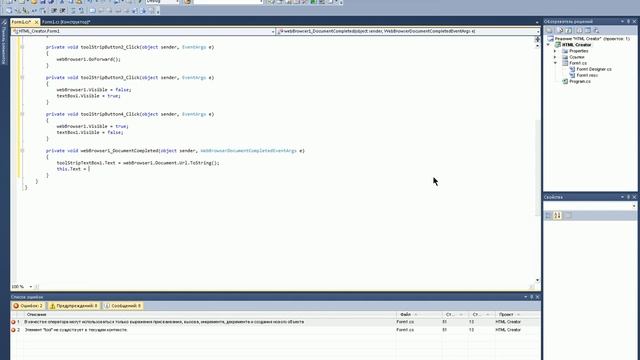Open the vertical Toolbox side tab
The width and height of the screenshot is (640, 360).
pyautogui.click(x=4, y=41)
